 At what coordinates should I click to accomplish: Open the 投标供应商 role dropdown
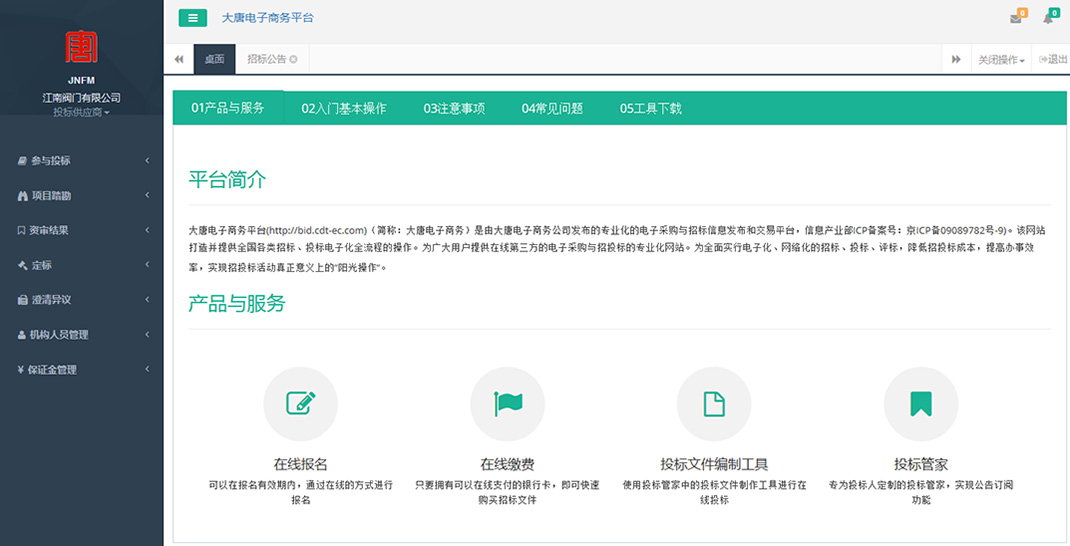pos(81,112)
